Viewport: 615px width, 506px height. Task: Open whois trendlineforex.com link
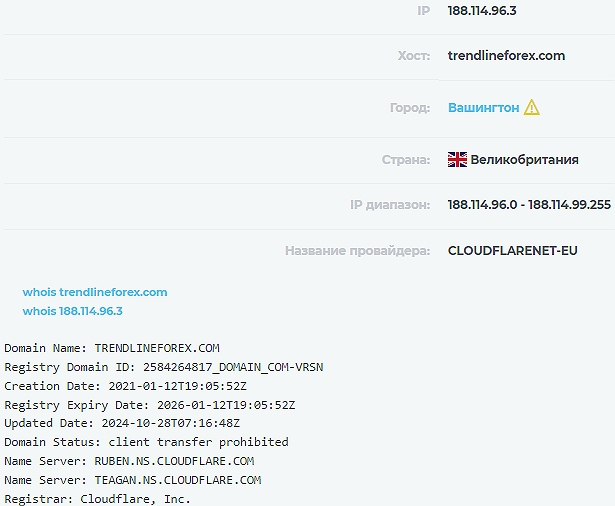point(95,292)
